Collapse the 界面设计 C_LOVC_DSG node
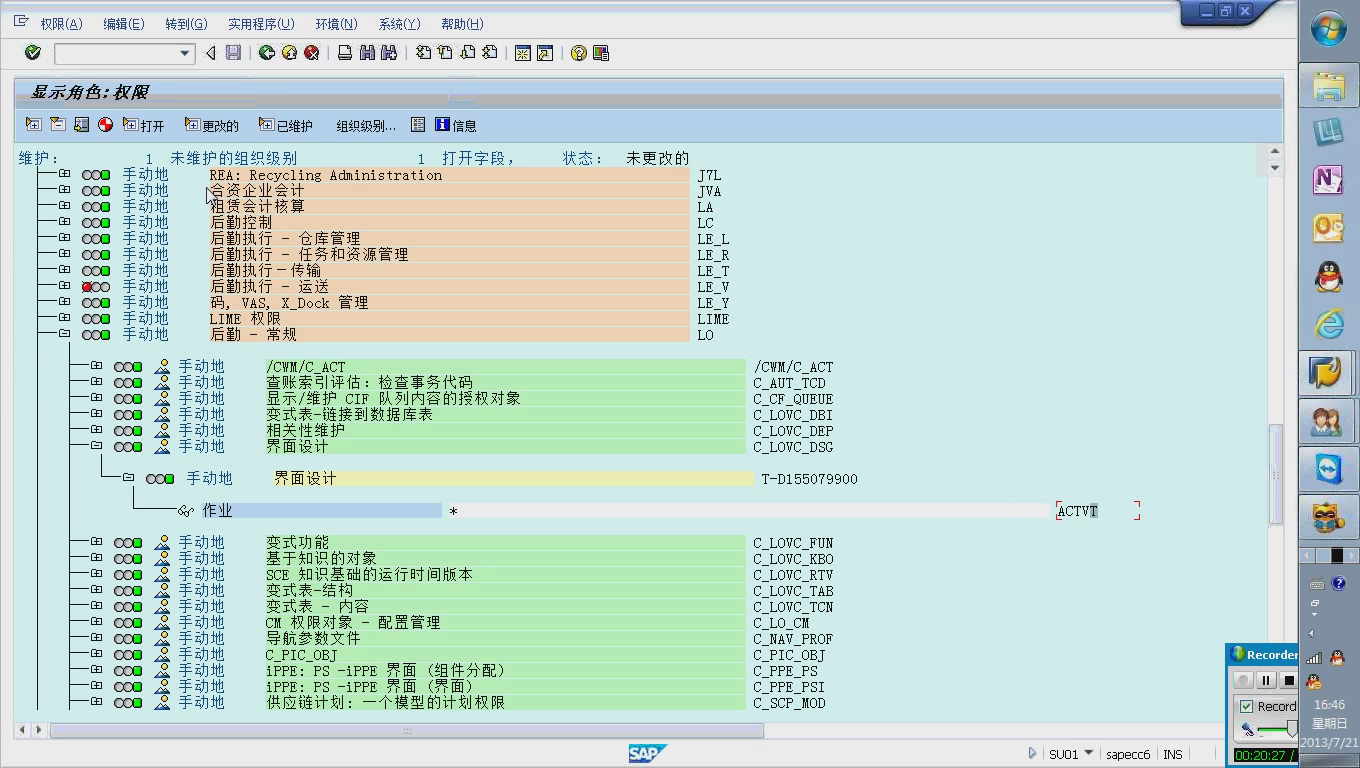Screen dimensions: 1360x768 97,446
